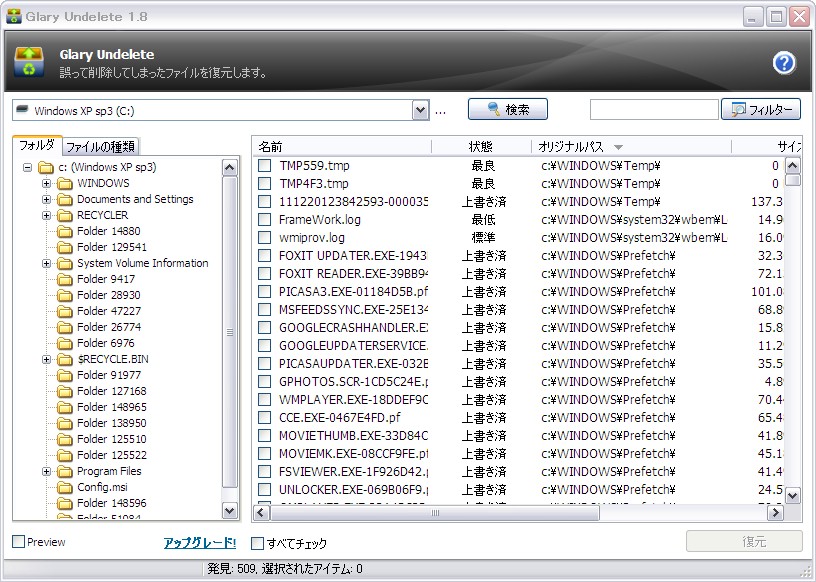Enable the Preview checkbox
Image resolution: width=816 pixels, height=582 pixels.
point(19,541)
